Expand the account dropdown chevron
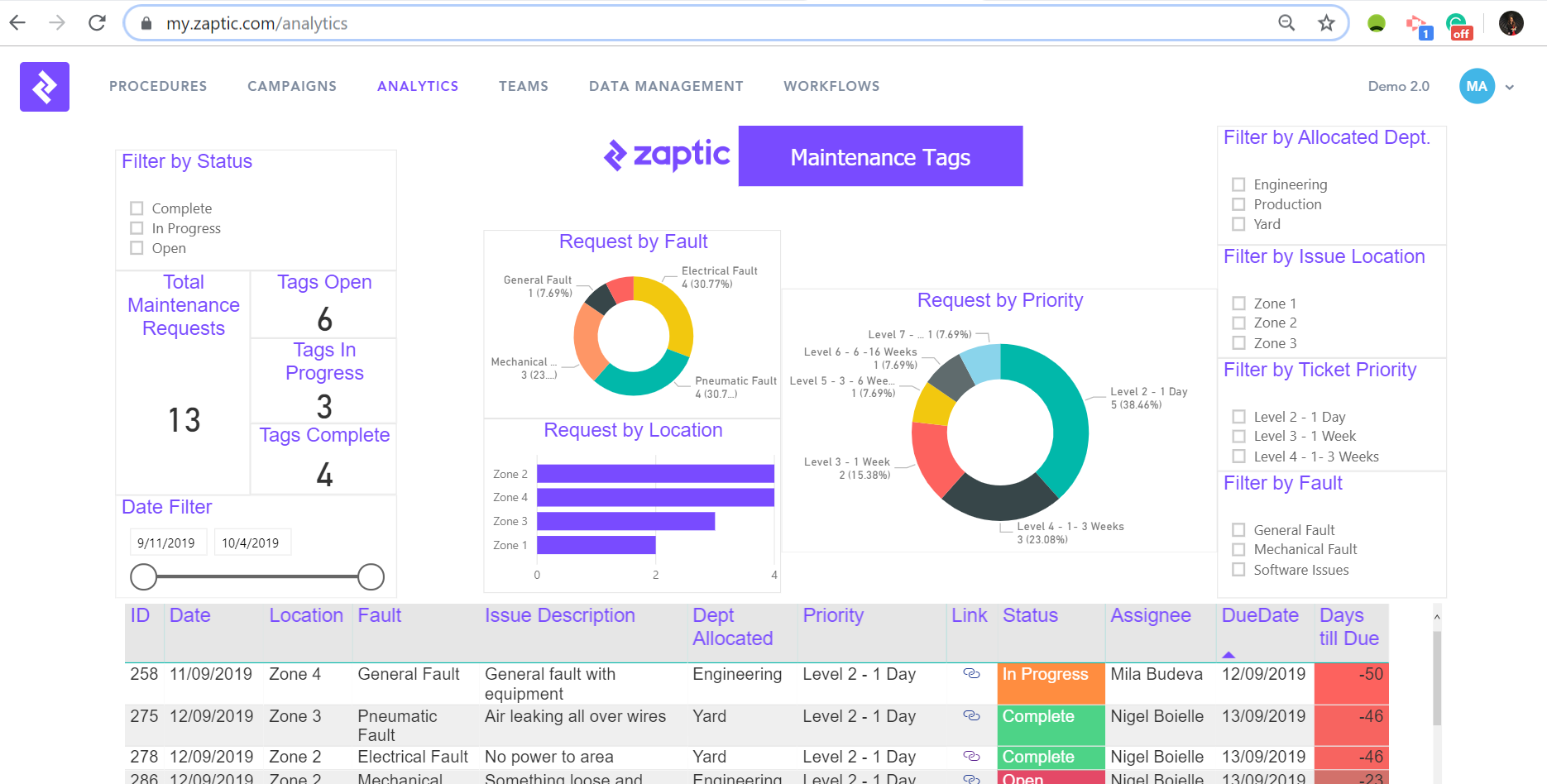Viewport: 1547px width, 784px height. click(1510, 87)
